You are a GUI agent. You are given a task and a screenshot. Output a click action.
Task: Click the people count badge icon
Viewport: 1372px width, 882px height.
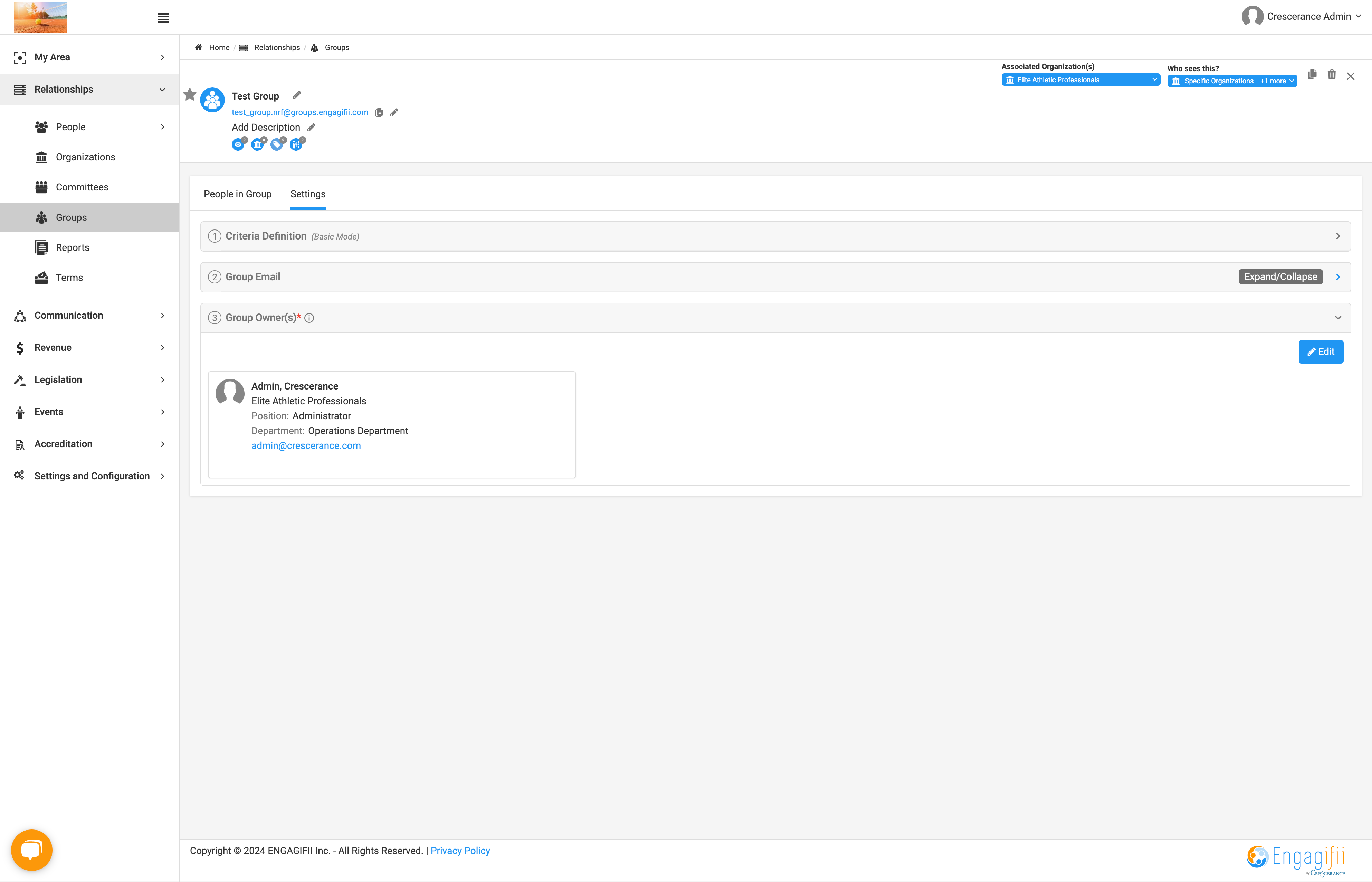[x=239, y=144]
